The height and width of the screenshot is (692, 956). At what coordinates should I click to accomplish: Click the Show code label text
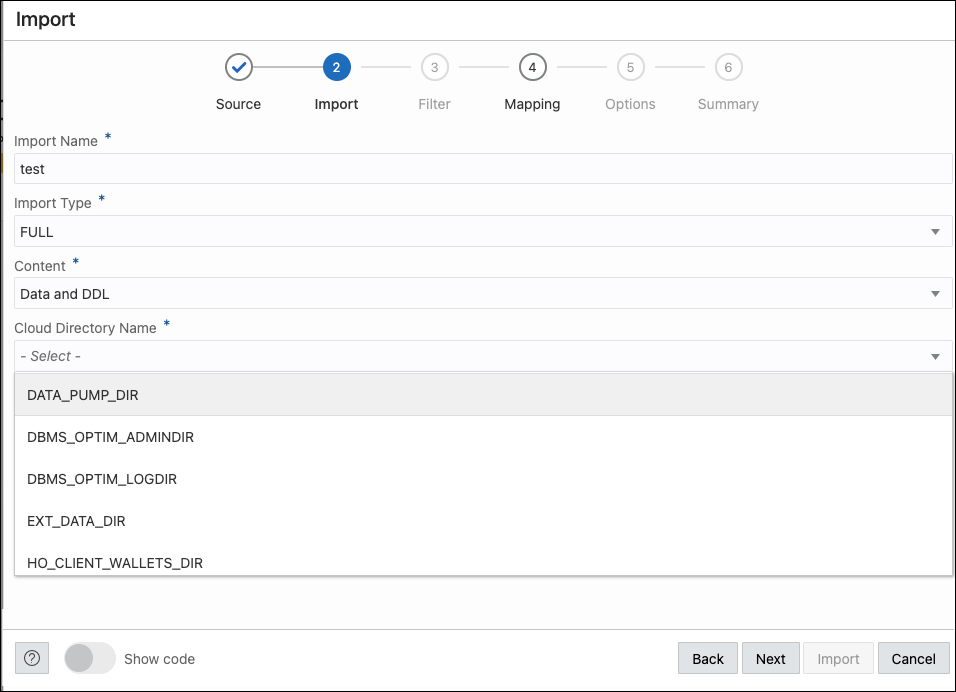[x=159, y=659]
